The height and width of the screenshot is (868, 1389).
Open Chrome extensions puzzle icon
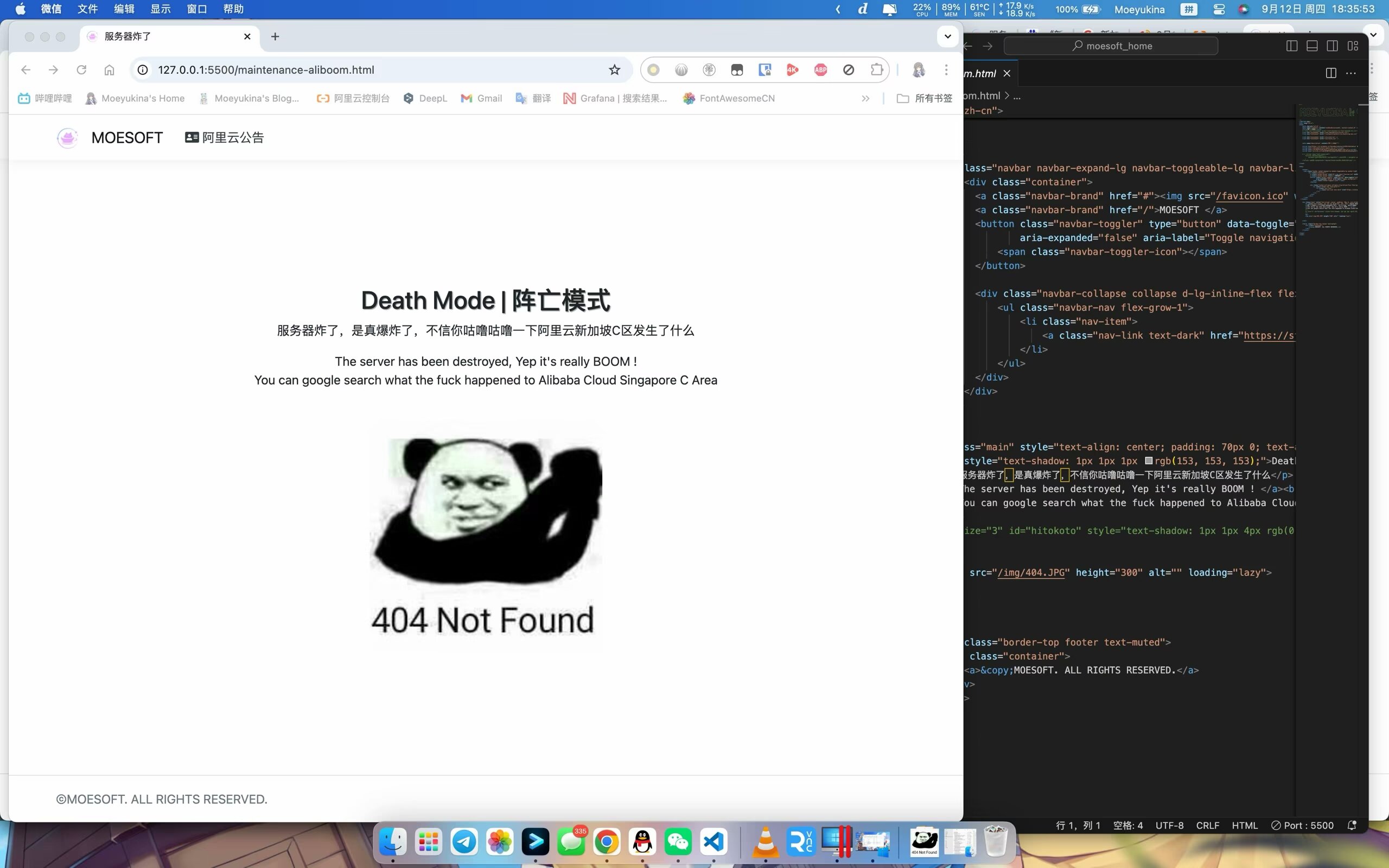click(x=876, y=70)
